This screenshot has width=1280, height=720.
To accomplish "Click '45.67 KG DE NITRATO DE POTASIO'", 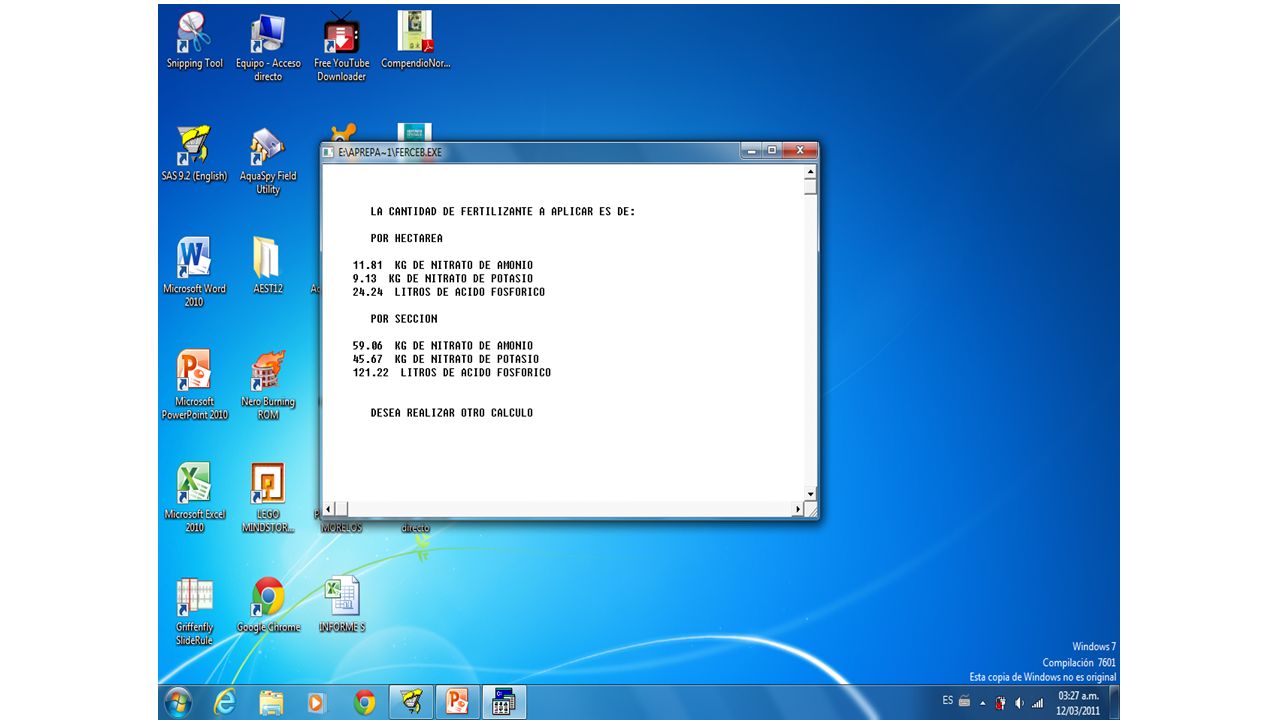I will point(446,359).
